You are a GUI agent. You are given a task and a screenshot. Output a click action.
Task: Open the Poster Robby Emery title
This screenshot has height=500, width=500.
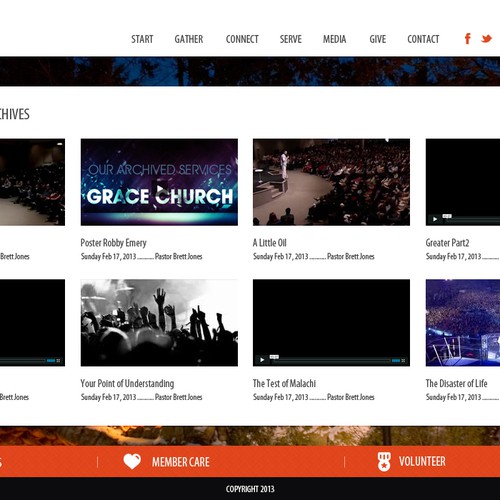(x=113, y=243)
